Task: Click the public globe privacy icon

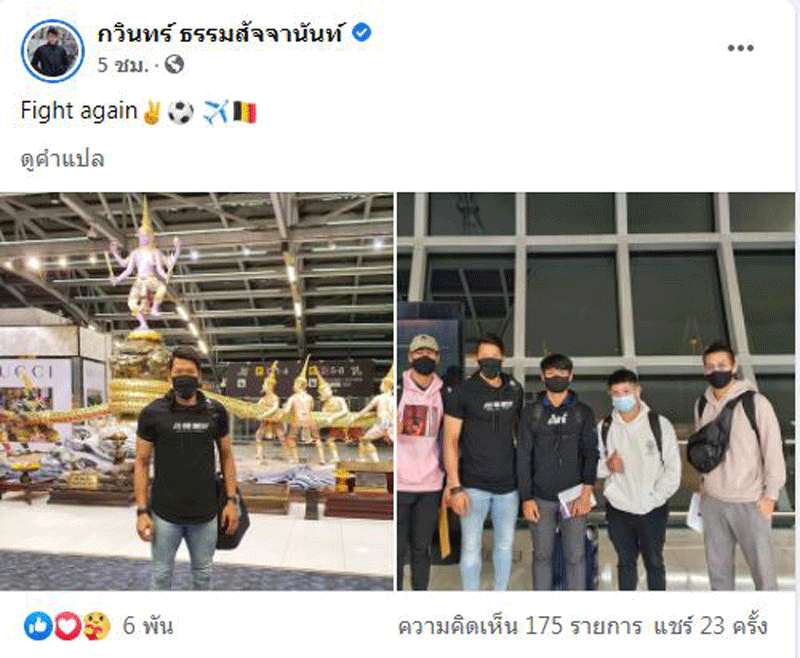Action: click(174, 65)
